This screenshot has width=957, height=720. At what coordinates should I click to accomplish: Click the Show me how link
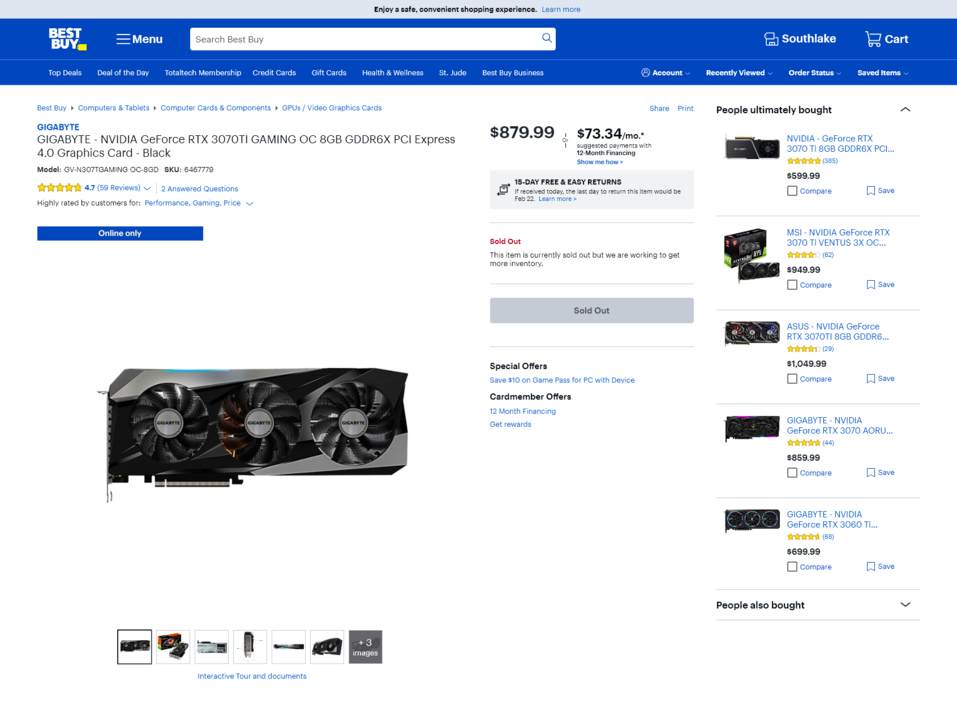point(599,160)
